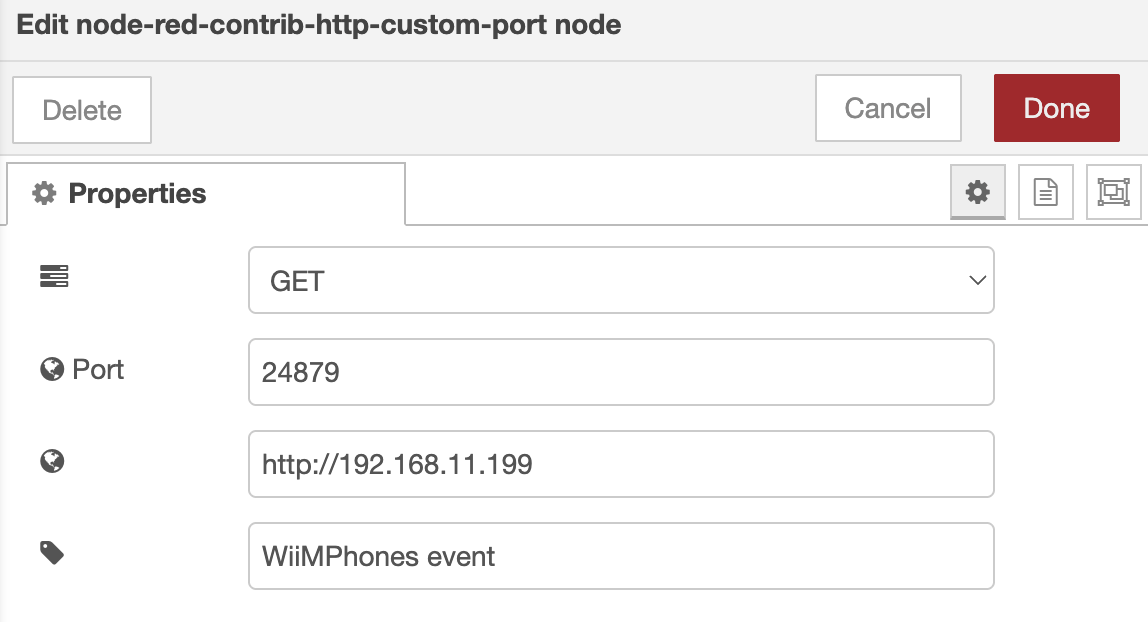Click the method icon beside GET
Image resolution: width=1148 pixels, height=622 pixels.
tap(53, 277)
